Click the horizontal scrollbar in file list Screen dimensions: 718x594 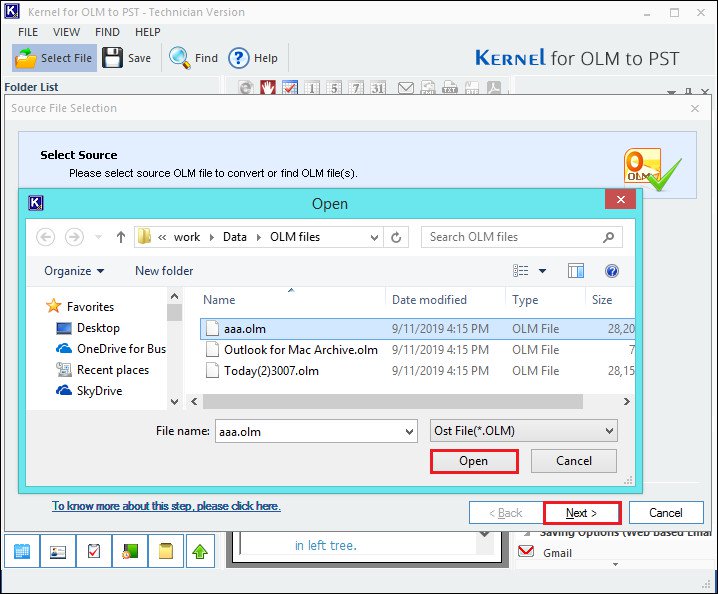(393, 402)
